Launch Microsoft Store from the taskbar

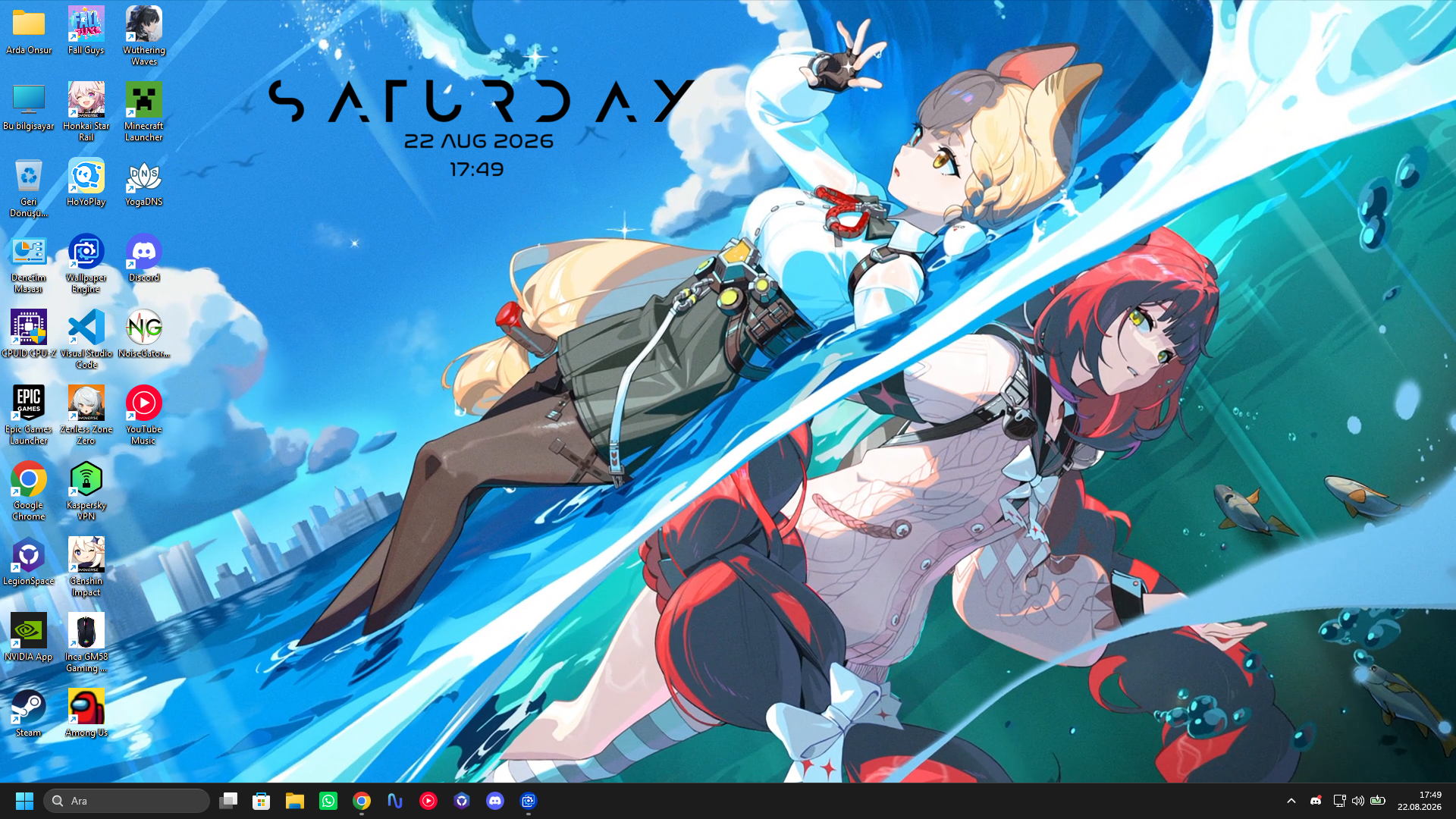click(x=262, y=801)
